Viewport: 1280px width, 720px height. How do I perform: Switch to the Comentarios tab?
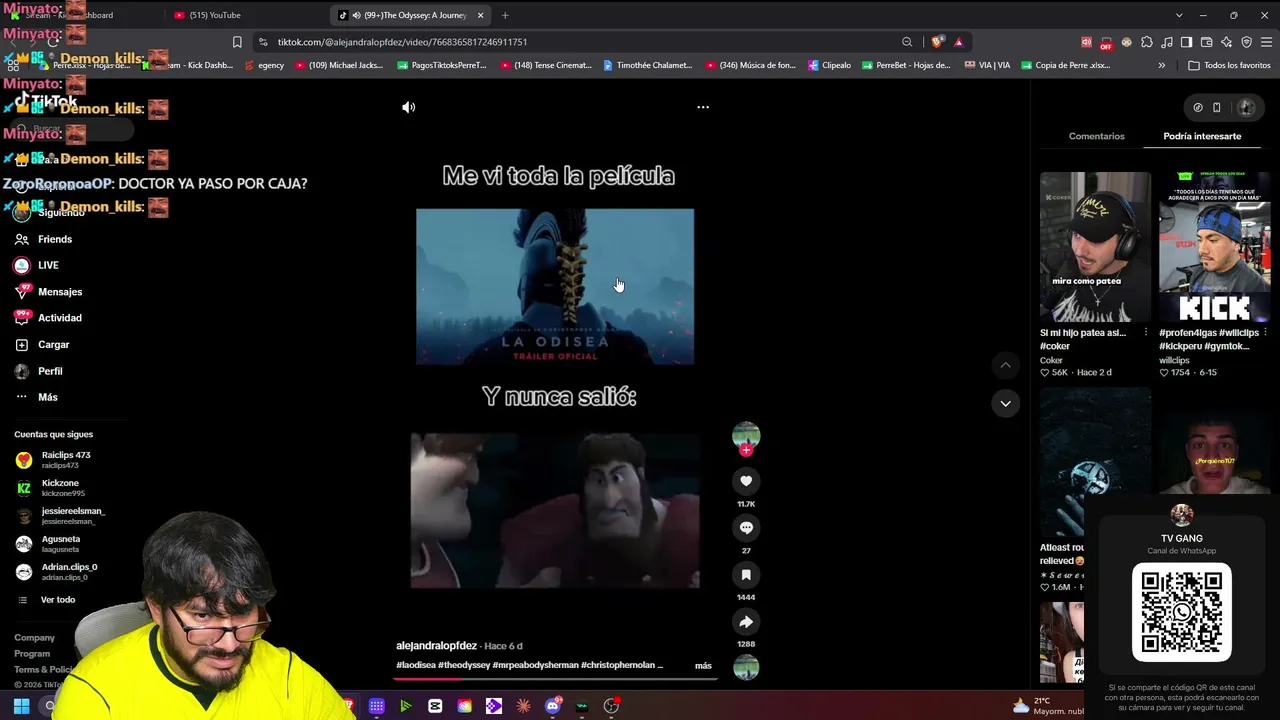(1096, 136)
